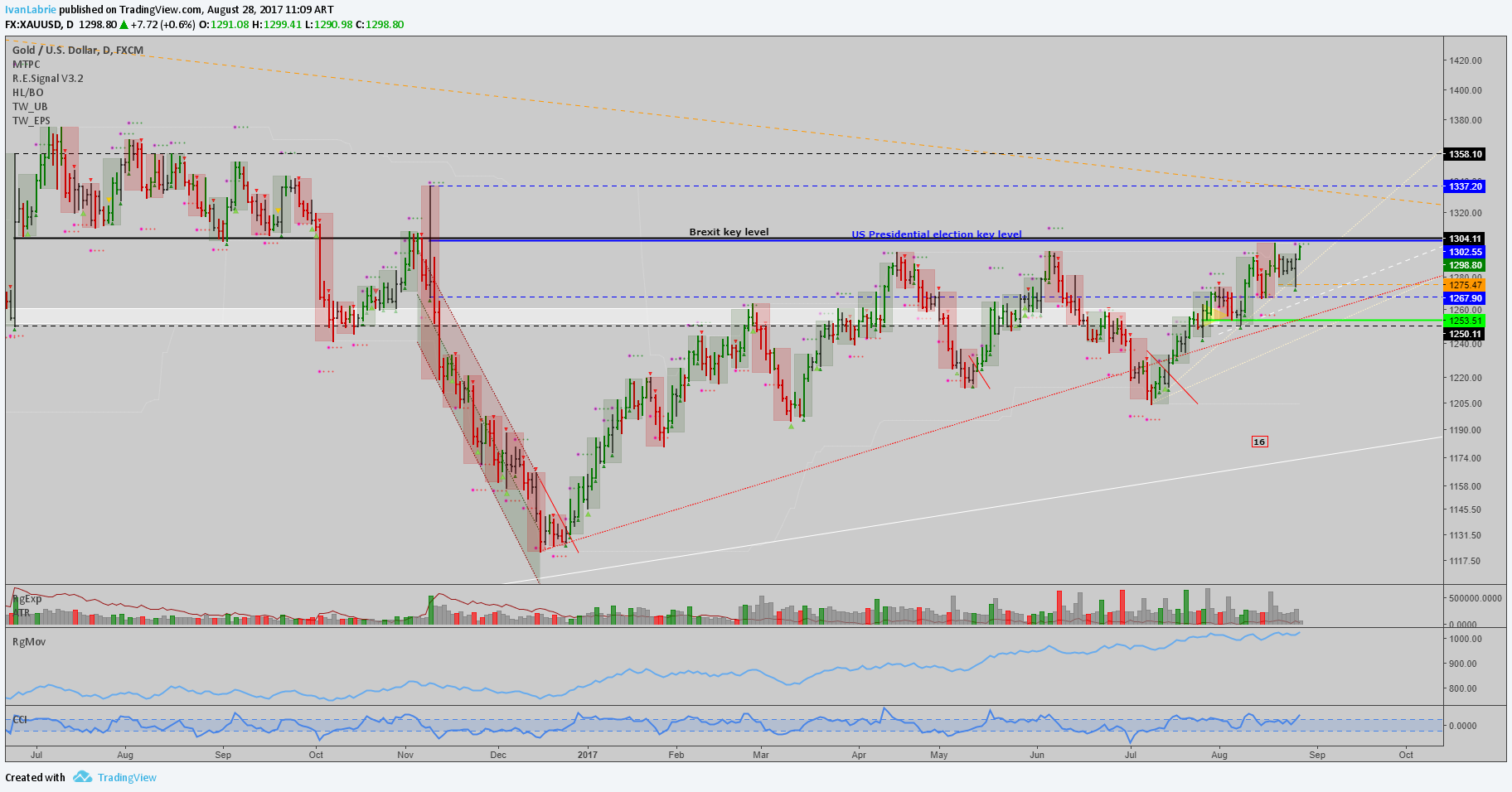The width and height of the screenshot is (1512, 792).
Task: Click the 1400.00 price axis value
Action: coord(1466,90)
